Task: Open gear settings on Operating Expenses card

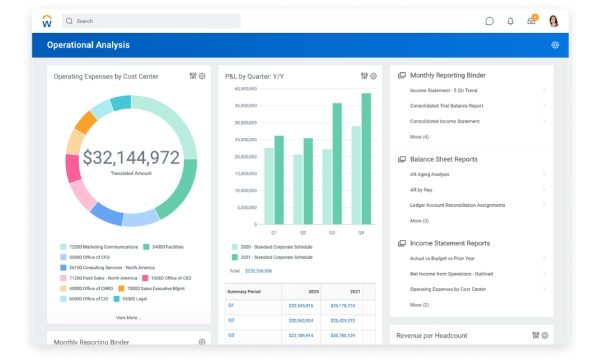Action: (x=202, y=76)
